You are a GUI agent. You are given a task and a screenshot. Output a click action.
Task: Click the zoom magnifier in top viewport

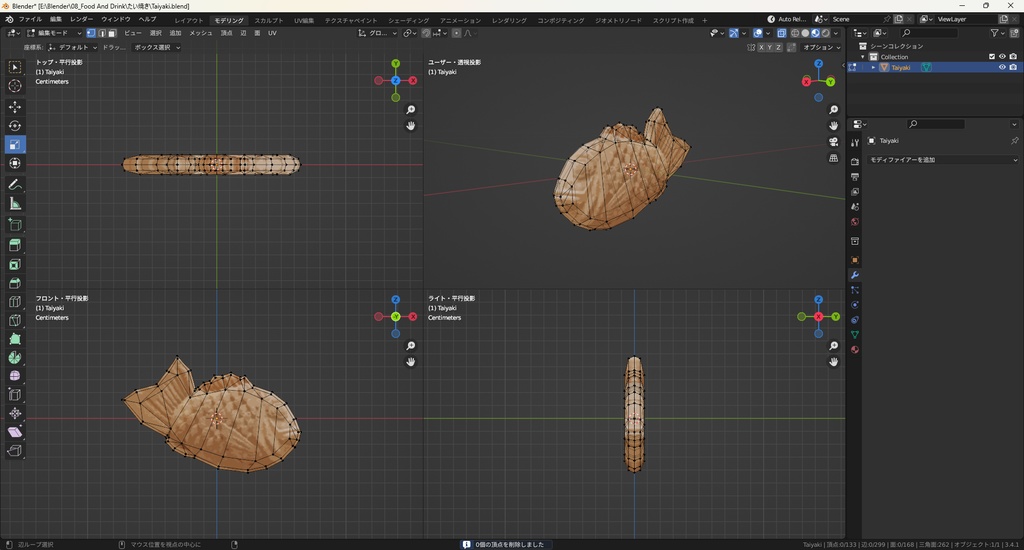point(411,110)
